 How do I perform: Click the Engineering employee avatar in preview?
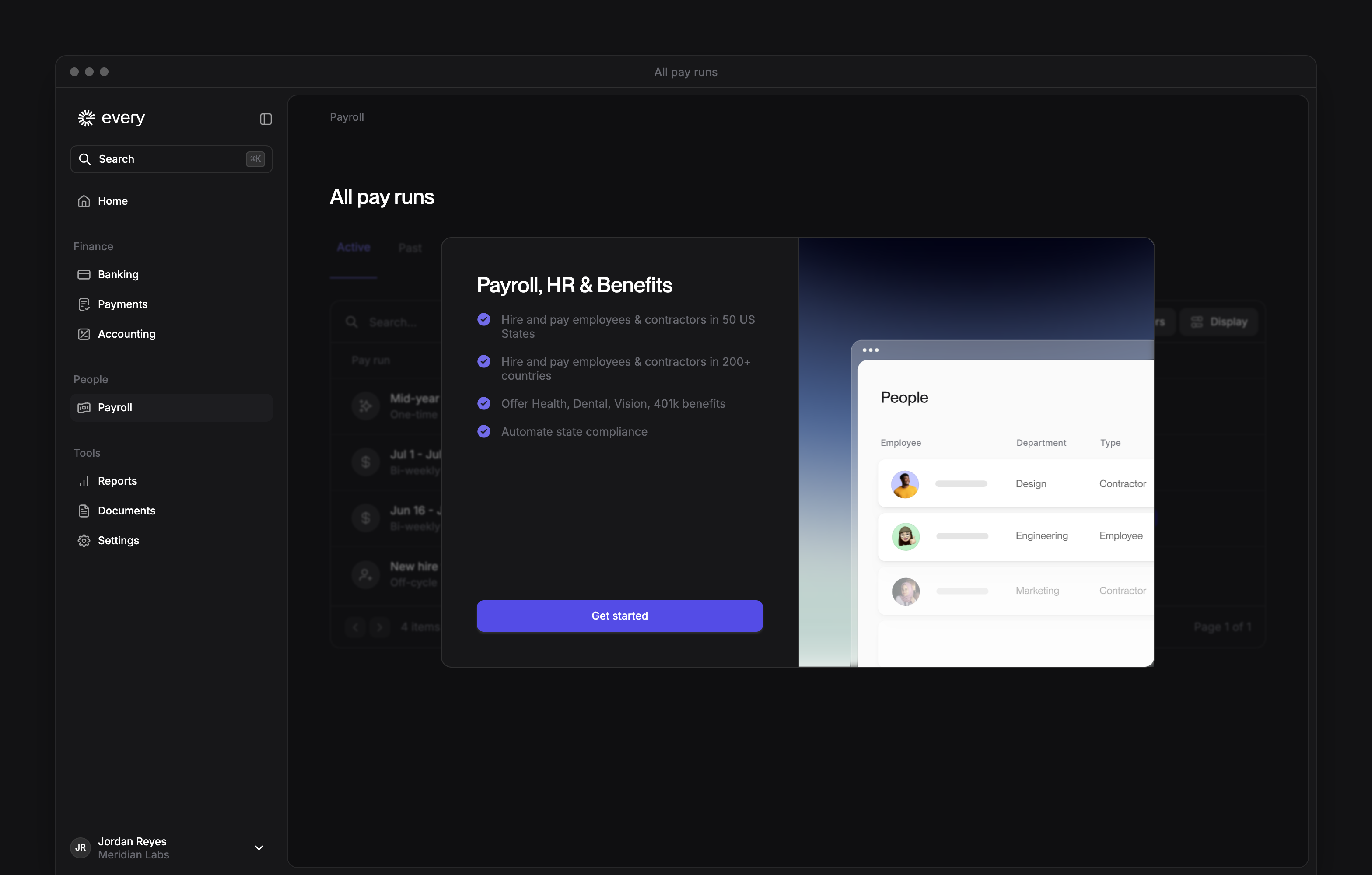(905, 536)
